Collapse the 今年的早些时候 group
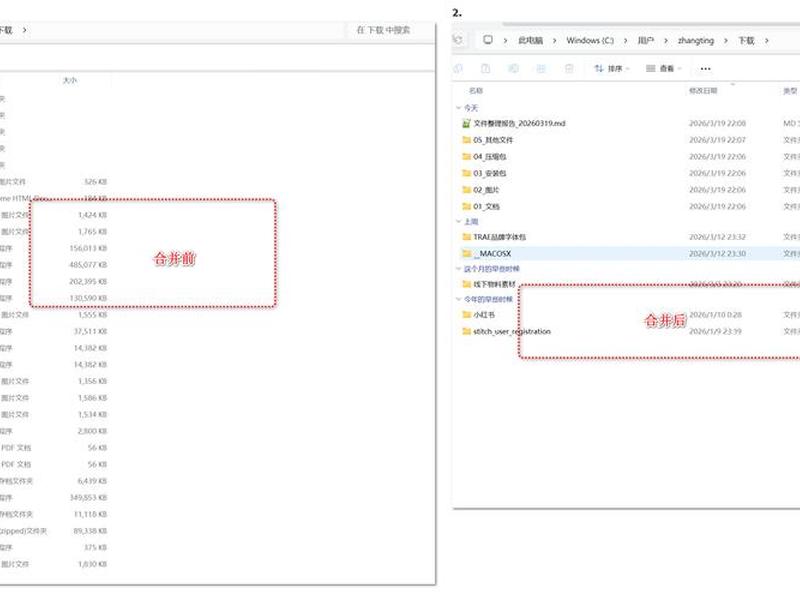Screen dimensions: 800x600 click(458, 299)
